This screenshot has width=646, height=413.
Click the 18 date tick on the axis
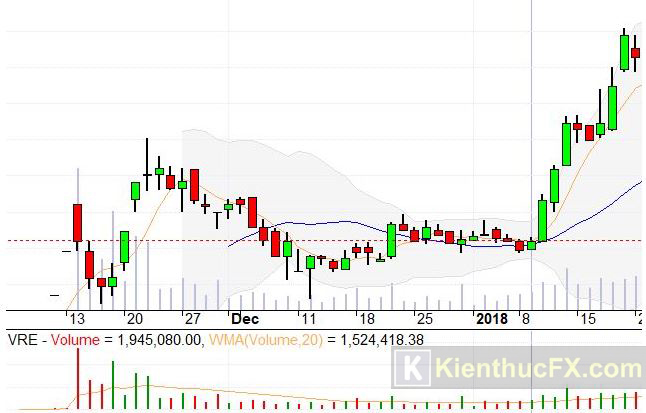[x=367, y=319]
